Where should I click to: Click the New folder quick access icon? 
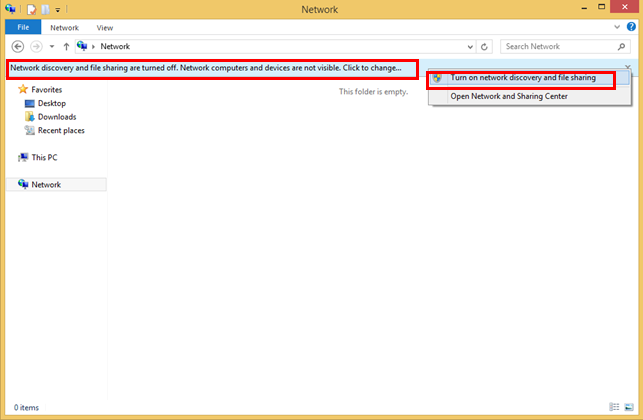pos(45,9)
